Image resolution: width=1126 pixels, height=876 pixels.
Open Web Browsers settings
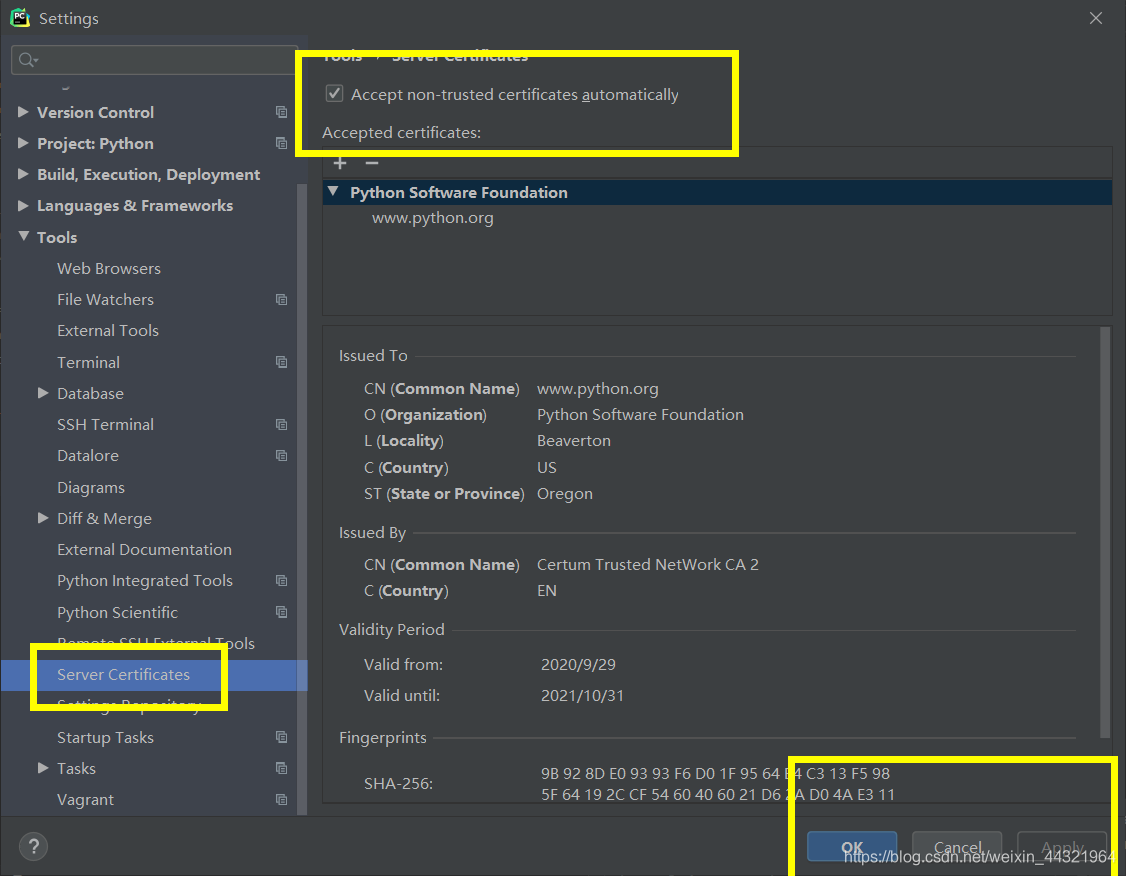109,269
